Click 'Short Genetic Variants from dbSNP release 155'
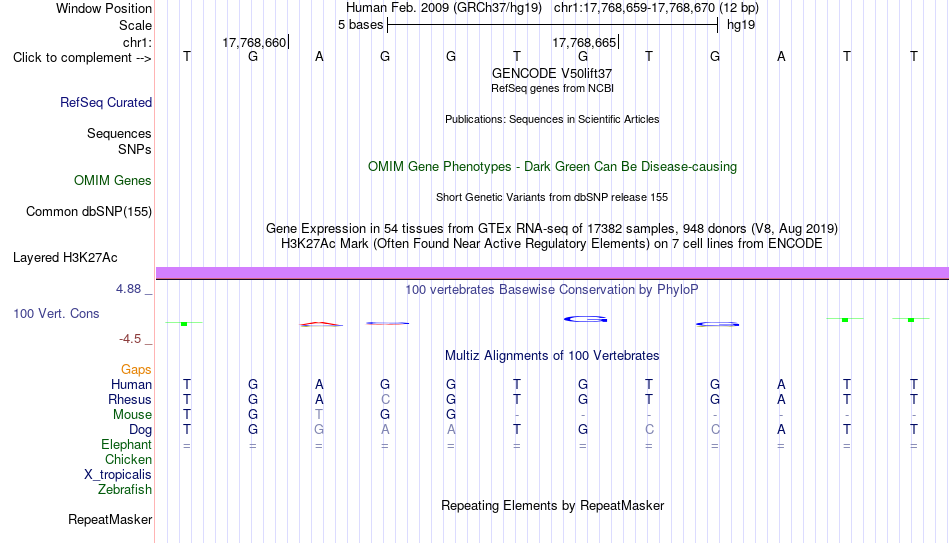Image resolution: width=950 pixels, height=543 pixels. [552, 198]
